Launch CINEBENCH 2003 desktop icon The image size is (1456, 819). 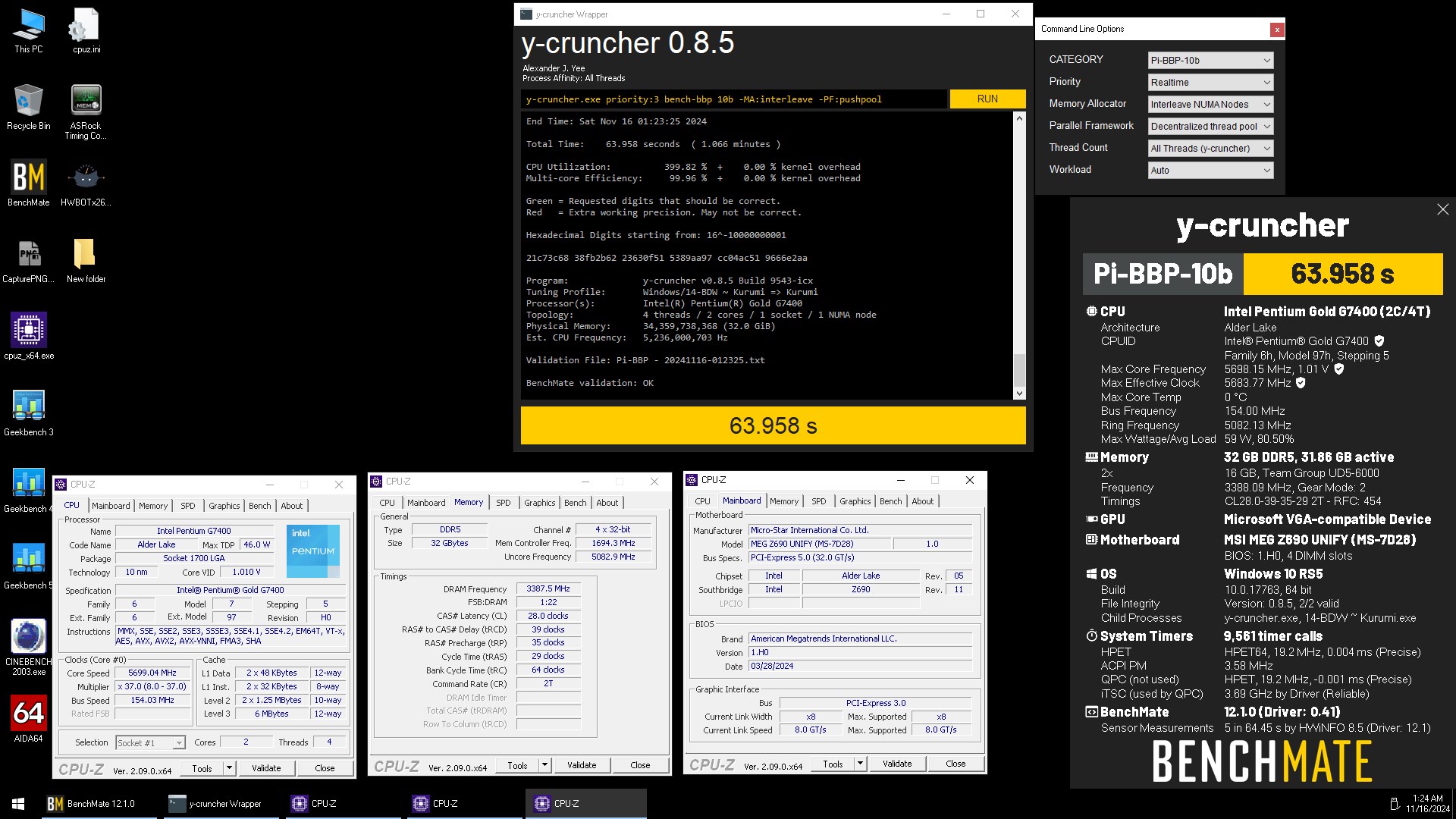(29, 647)
